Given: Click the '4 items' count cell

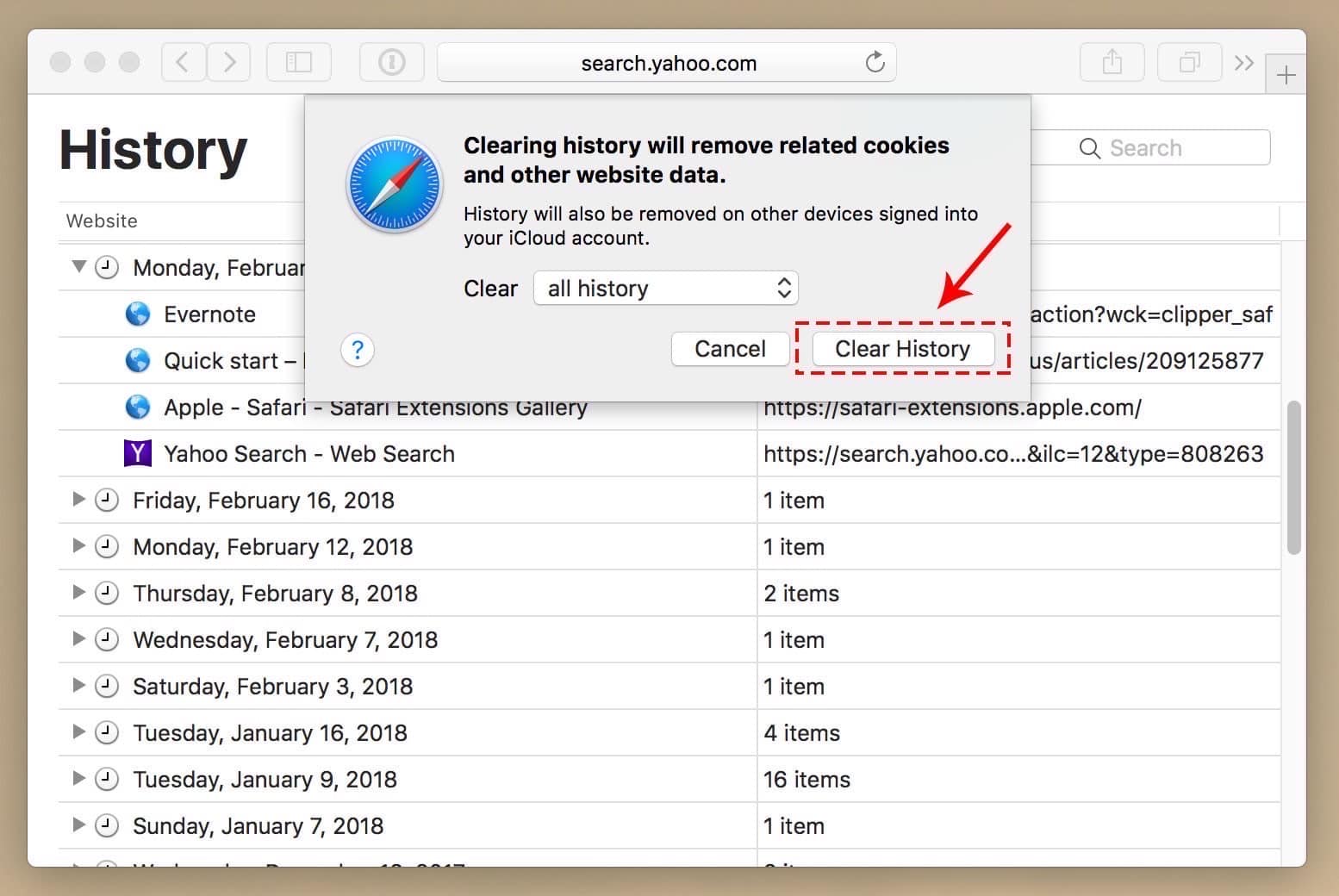Looking at the screenshot, I should tap(801, 733).
